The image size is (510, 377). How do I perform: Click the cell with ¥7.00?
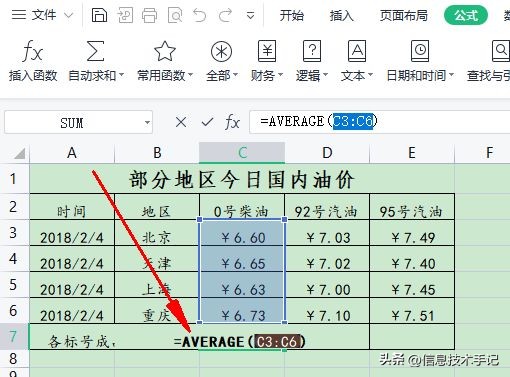(327, 285)
